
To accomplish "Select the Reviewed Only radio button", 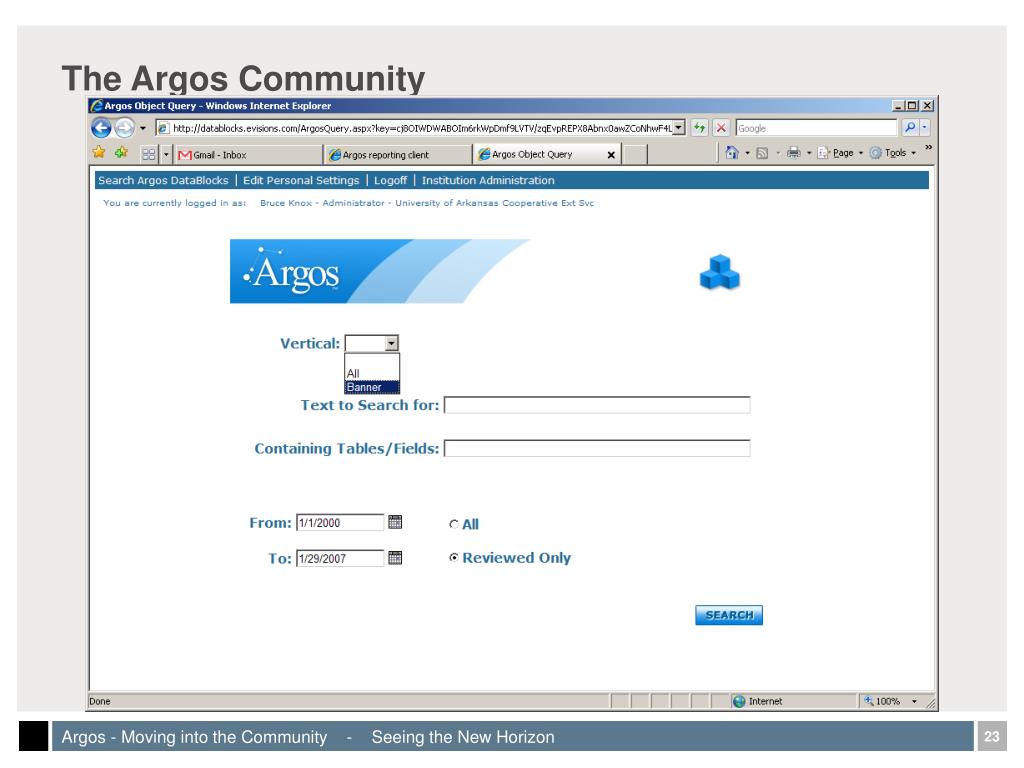I will coord(454,557).
